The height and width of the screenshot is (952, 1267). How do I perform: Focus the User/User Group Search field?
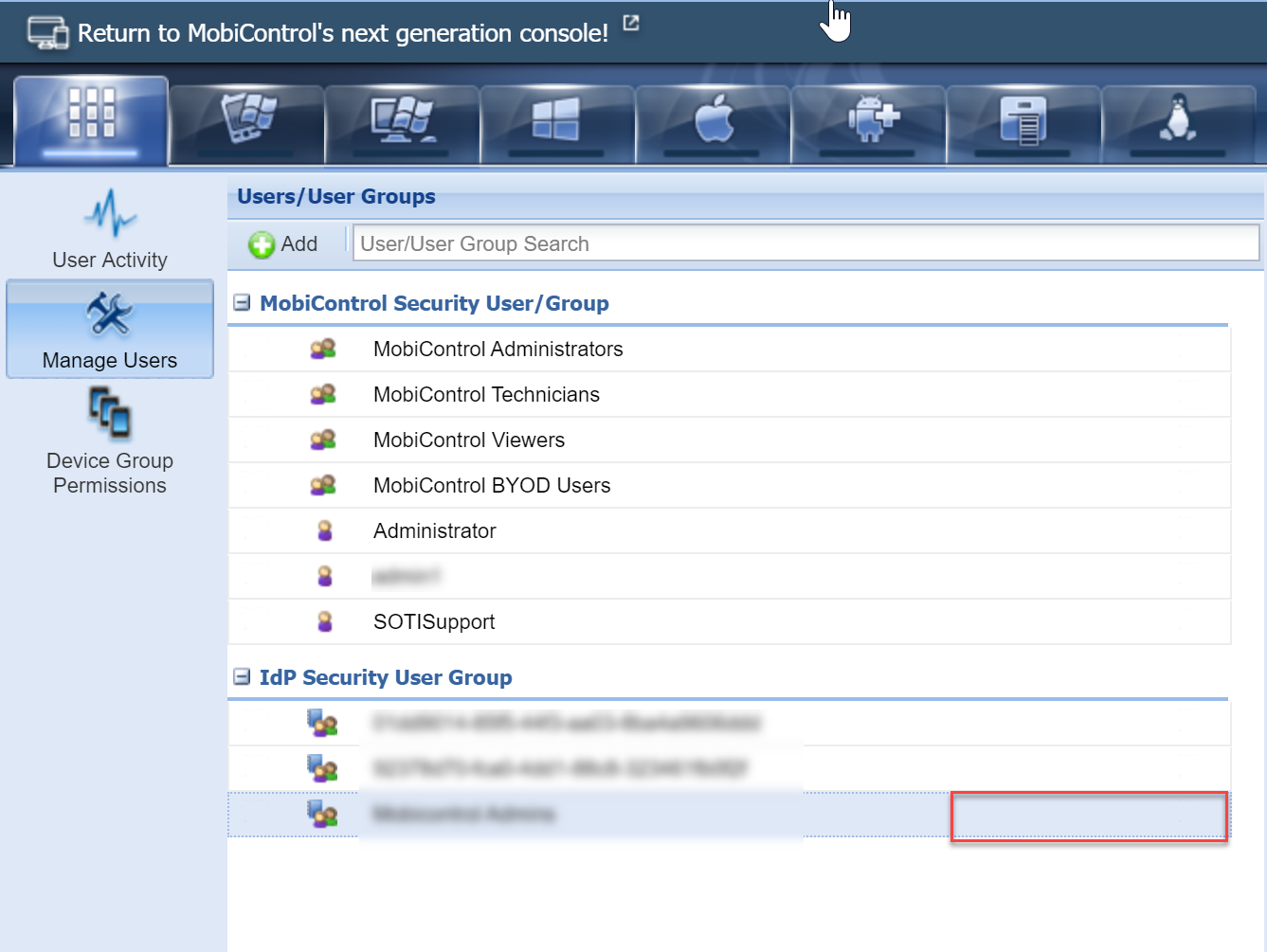pyautogui.click(x=805, y=244)
